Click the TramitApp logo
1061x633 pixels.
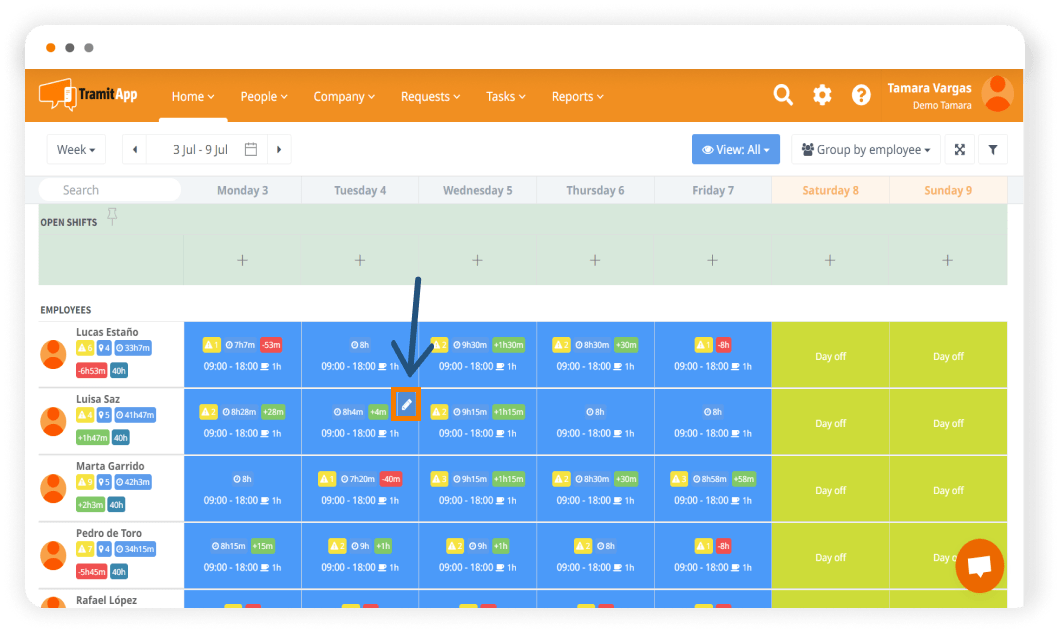88,95
